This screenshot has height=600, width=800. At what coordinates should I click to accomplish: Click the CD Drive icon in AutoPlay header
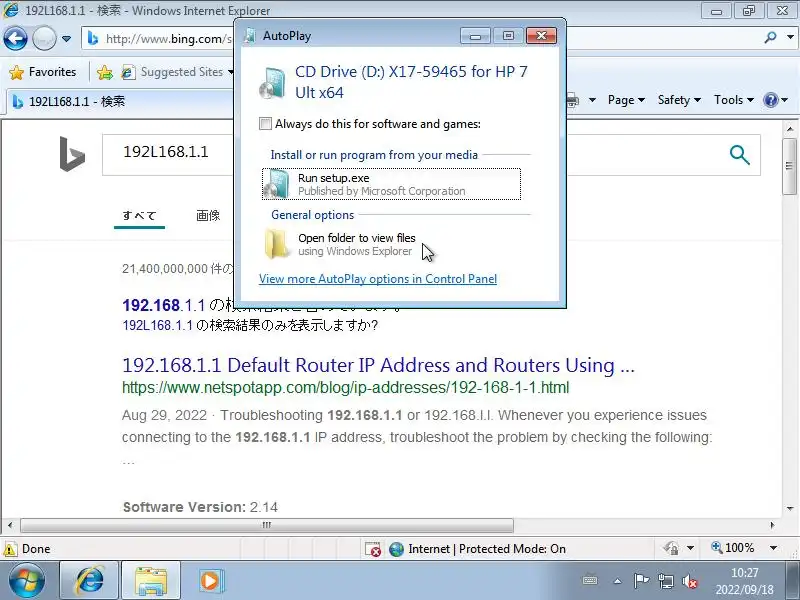click(272, 83)
